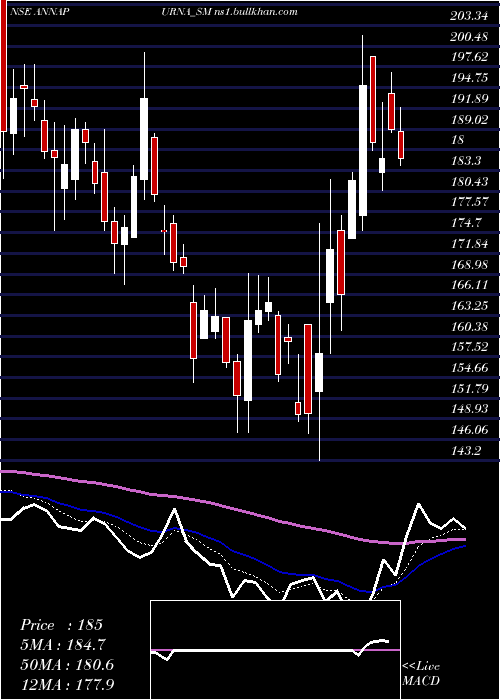Click the 180.43 price axis label
This screenshot has width=500, height=700.
pos(469,182)
